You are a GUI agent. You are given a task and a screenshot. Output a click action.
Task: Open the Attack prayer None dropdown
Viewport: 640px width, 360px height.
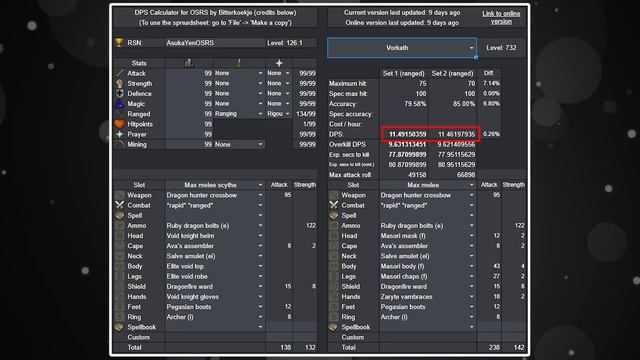click(278, 73)
